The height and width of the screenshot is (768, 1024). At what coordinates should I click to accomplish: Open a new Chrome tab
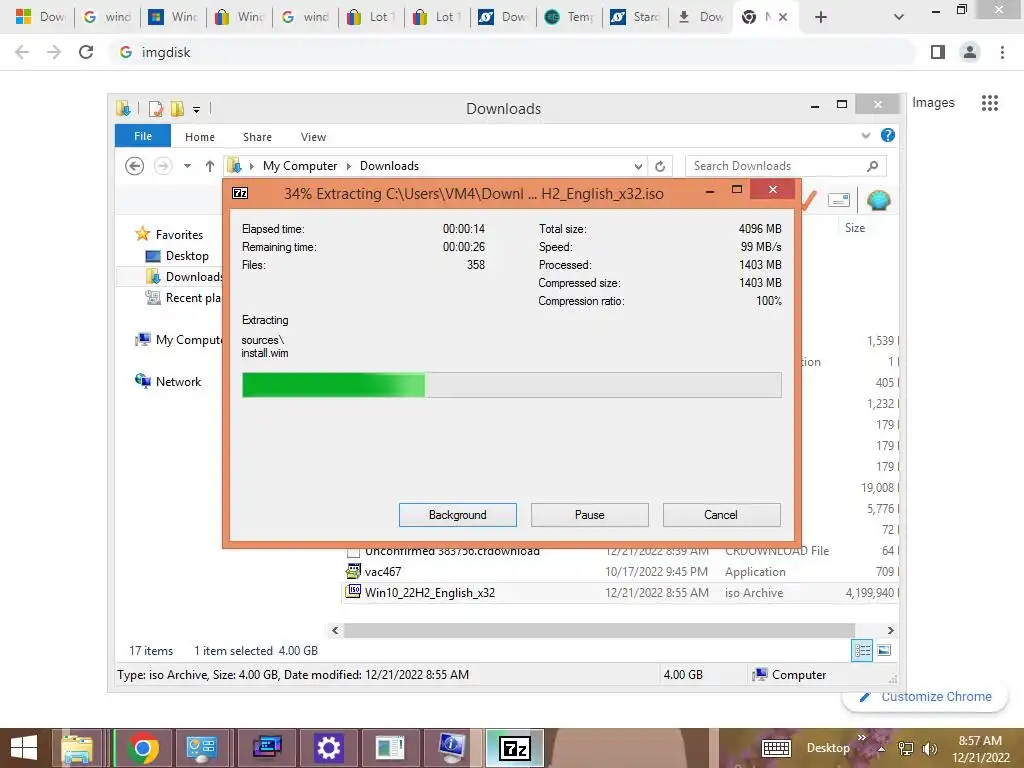tap(821, 17)
